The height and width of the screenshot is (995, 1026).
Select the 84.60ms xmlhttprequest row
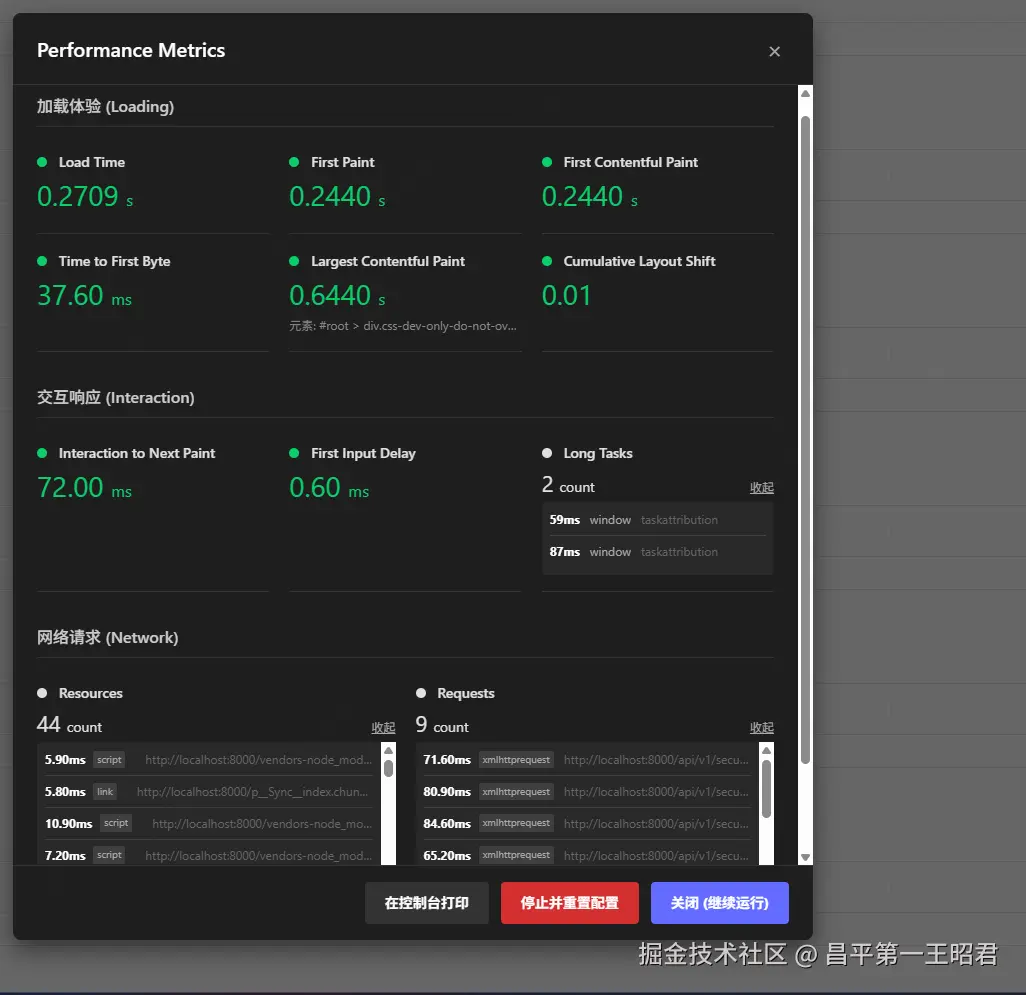[x=586, y=824]
